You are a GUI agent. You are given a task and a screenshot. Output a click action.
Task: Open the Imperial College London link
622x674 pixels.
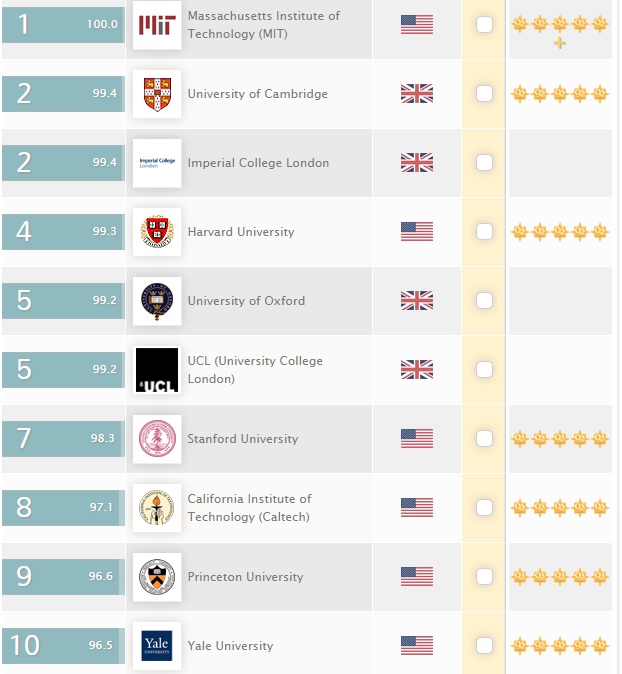pyautogui.click(x=258, y=163)
